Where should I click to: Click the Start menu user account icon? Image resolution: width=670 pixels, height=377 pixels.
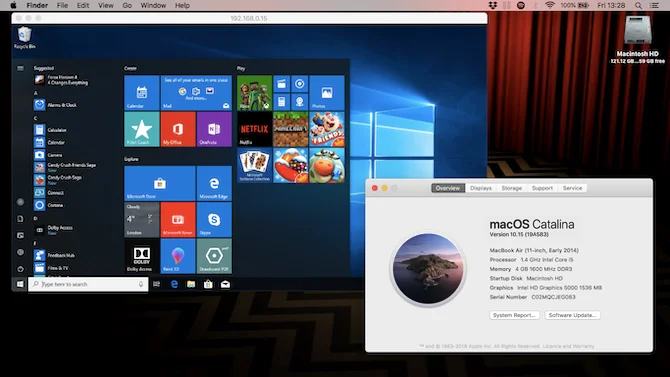(20, 202)
